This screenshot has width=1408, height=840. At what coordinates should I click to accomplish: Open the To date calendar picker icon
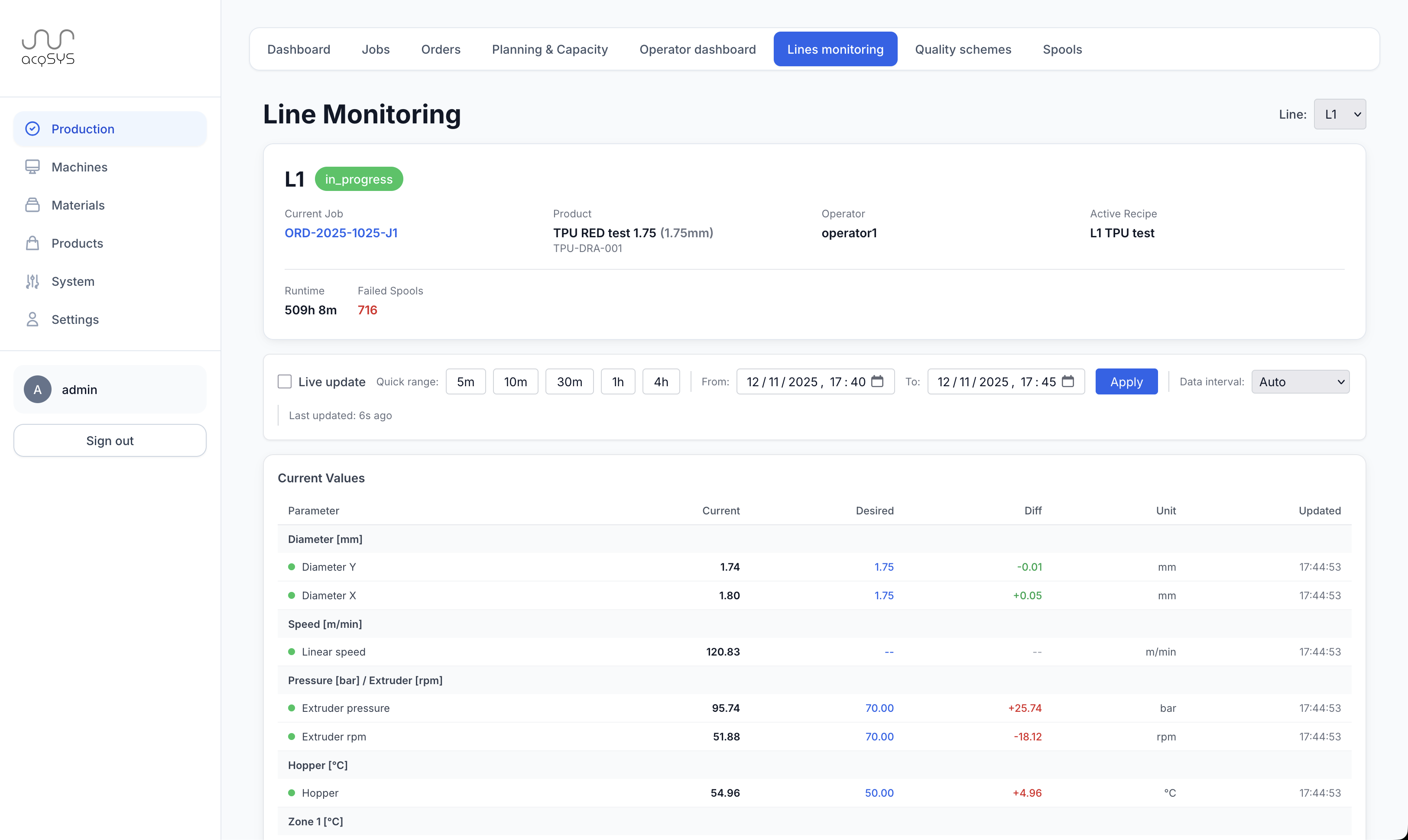click(1067, 381)
